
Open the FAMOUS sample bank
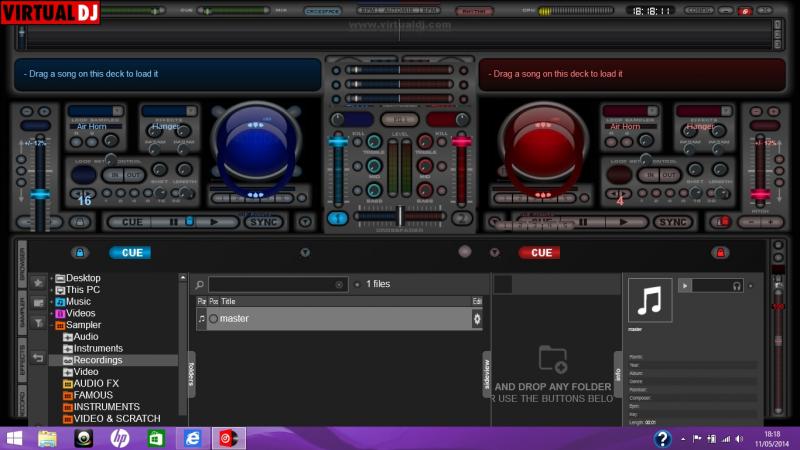(93, 395)
